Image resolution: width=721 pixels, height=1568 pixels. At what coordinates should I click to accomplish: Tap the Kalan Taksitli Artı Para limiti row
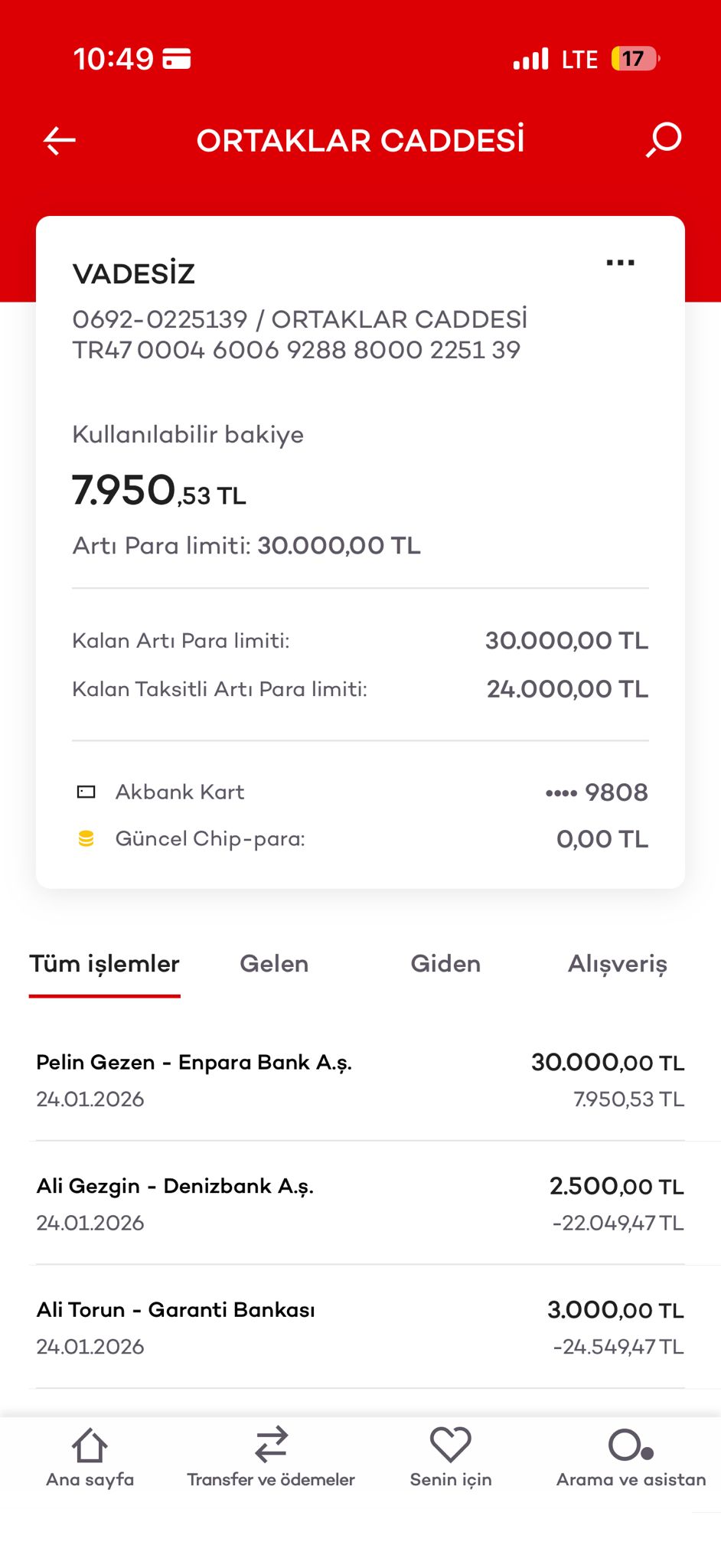[360, 689]
